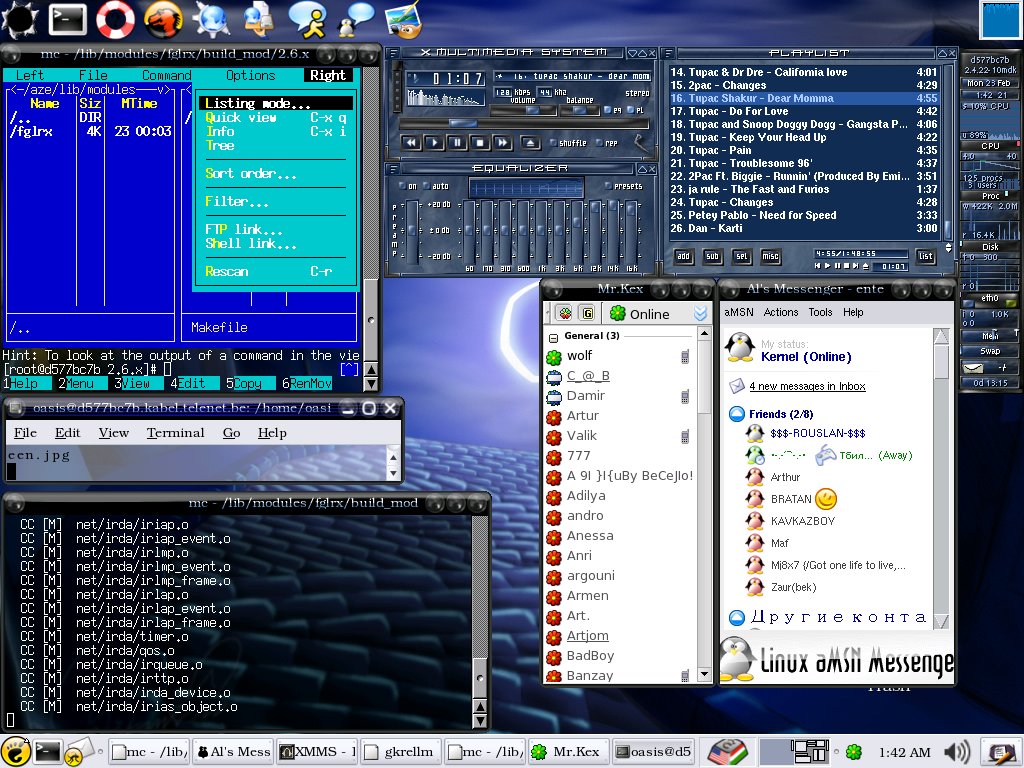Image resolution: width=1024 pixels, height=768 pixels.
Task: Open mc Options menu
Action: [251, 76]
